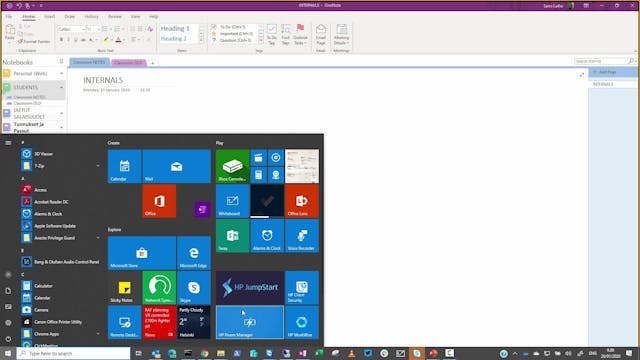640x360 pixels.
Task: Open the Sticky Notes tile
Action: (124, 287)
